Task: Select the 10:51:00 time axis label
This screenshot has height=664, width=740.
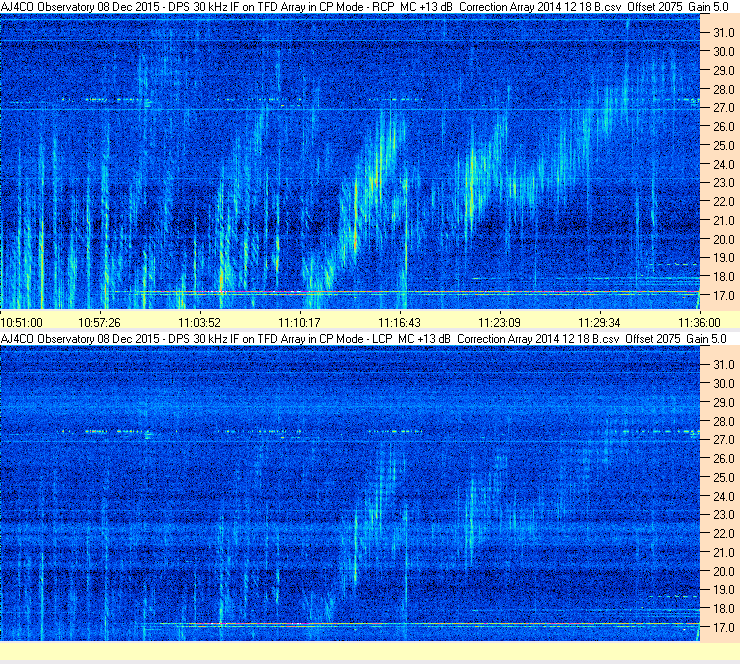Action: [21, 322]
